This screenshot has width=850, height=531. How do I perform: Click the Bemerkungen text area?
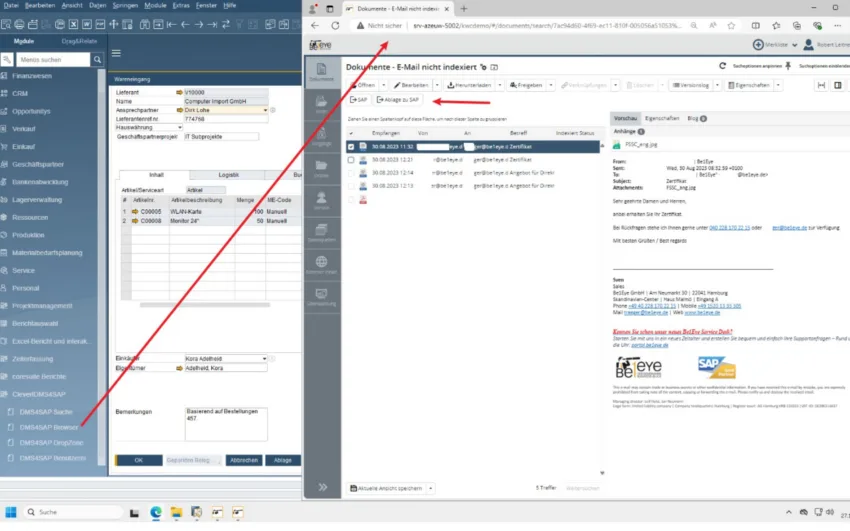click(x=226, y=424)
